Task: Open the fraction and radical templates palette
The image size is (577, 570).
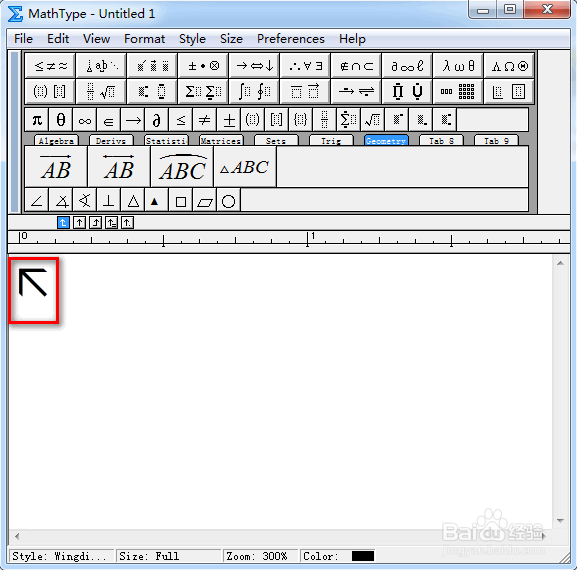Action: click(x=101, y=91)
